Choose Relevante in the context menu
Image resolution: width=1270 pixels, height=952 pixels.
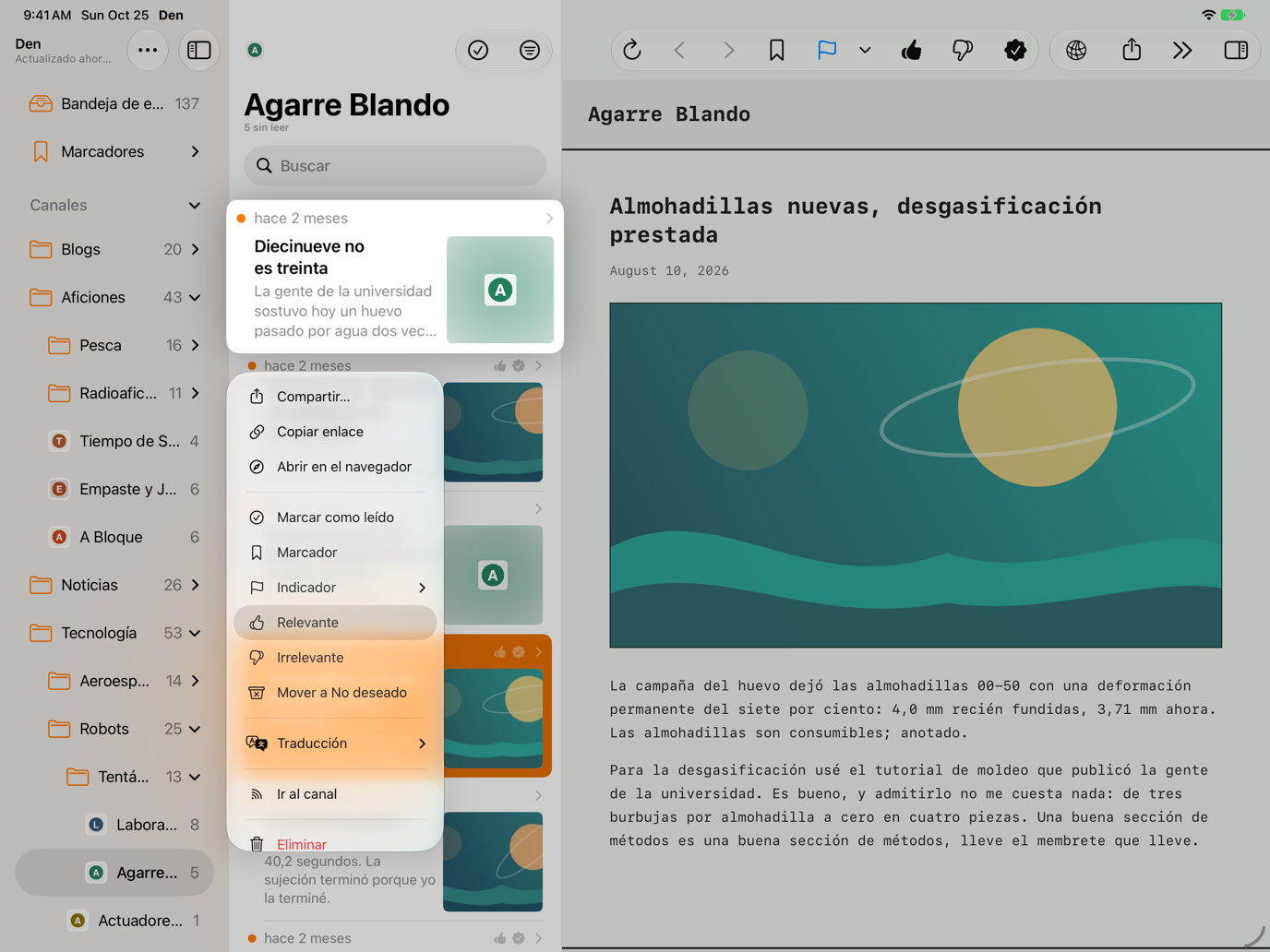pos(335,623)
